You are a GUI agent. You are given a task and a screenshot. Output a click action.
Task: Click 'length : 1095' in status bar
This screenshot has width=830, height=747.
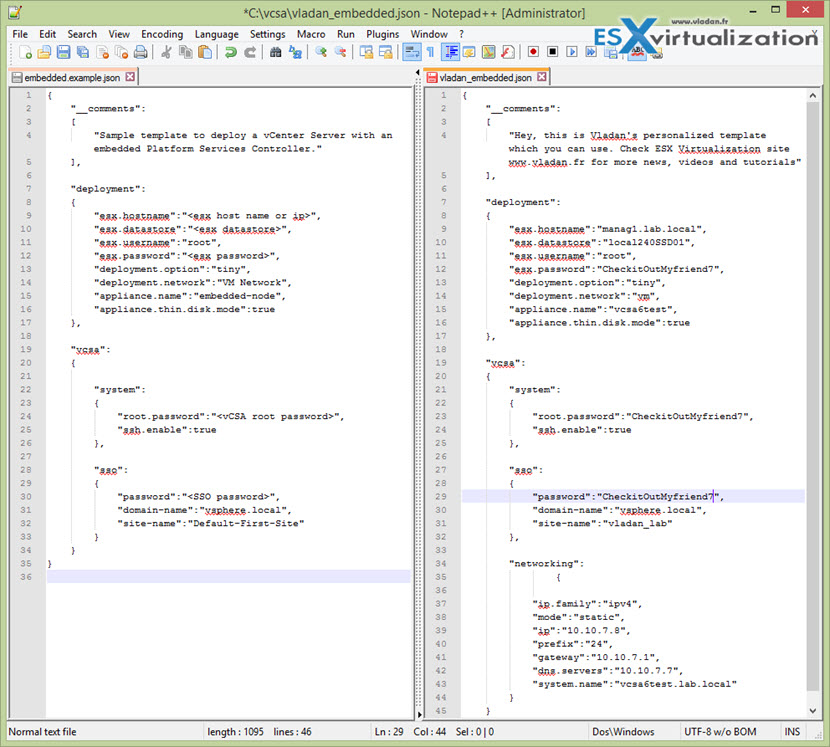click(236, 732)
